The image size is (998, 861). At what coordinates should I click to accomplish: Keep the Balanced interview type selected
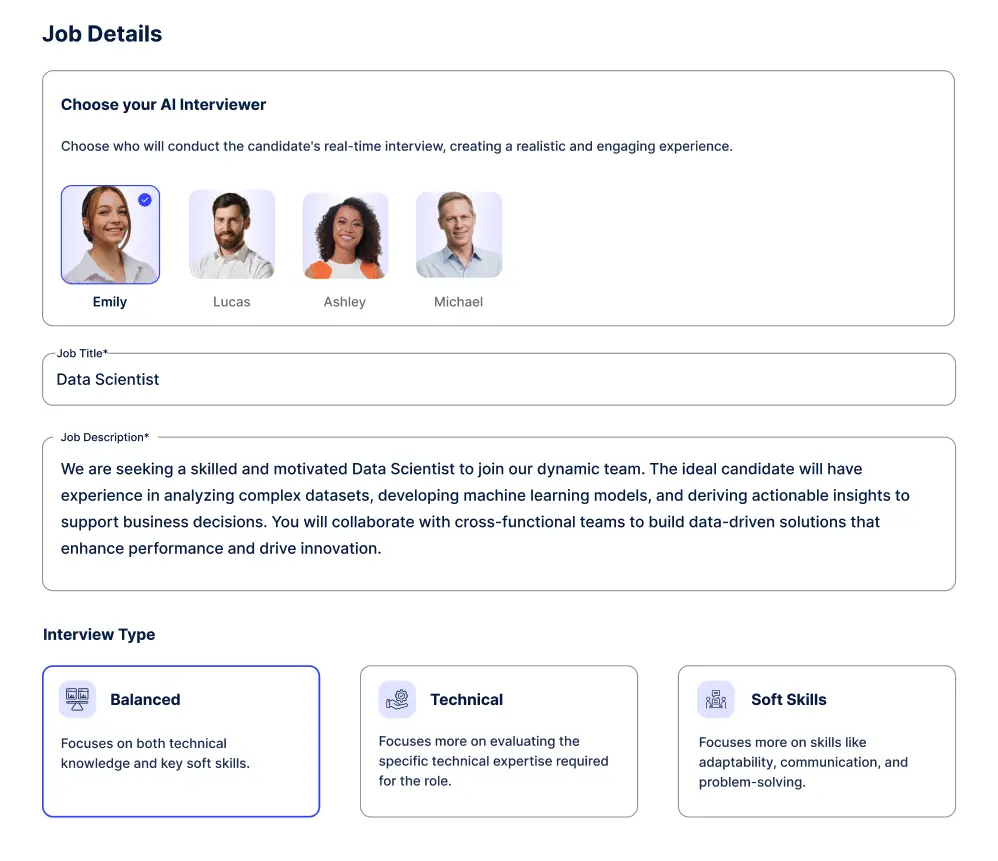[x=181, y=740]
